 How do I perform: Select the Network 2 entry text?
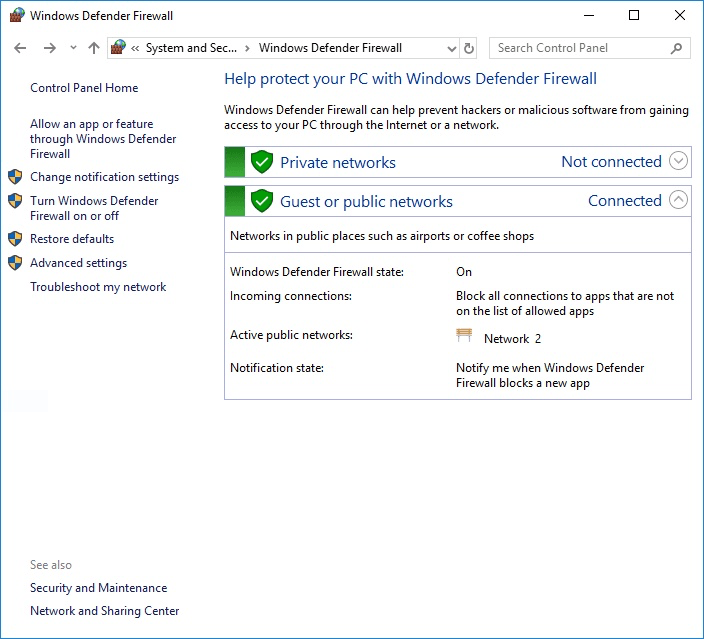tap(512, 339)
